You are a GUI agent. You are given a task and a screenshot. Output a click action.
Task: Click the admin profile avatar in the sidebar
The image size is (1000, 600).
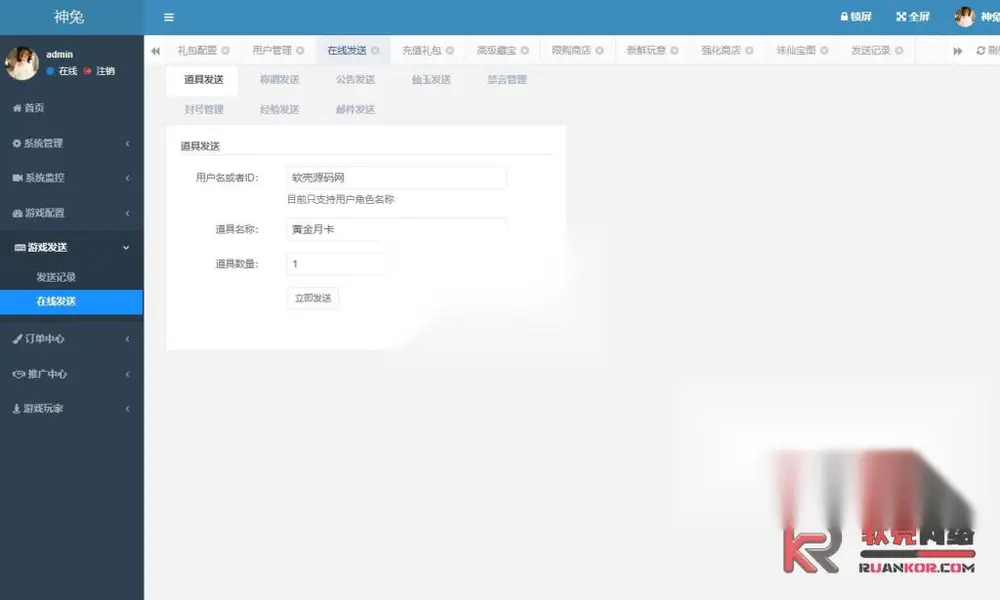click(x=22, y=63)
